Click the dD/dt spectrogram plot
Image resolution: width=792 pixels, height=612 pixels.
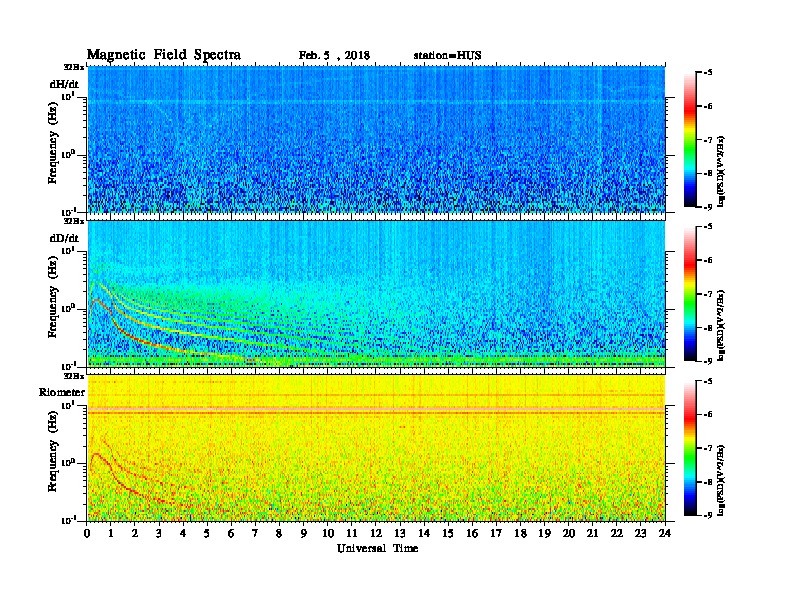click(376, 294)
